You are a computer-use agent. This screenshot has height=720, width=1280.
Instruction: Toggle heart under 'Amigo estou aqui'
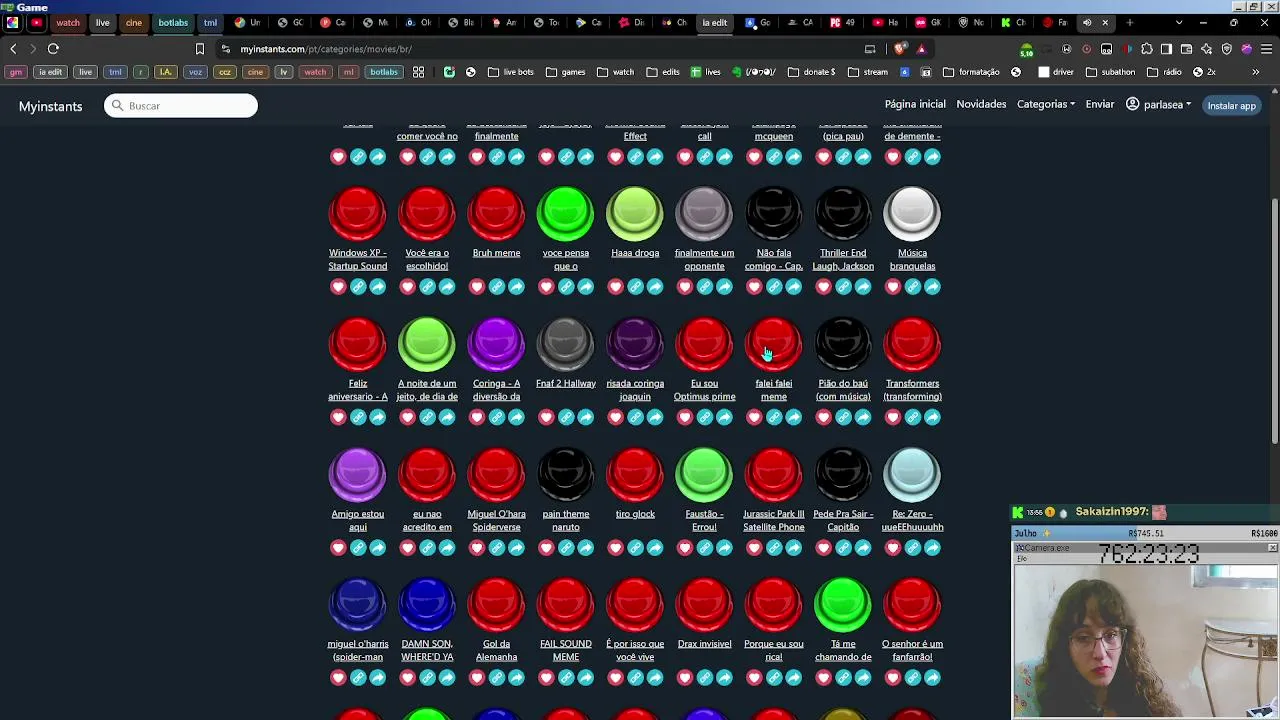pos(338,548)
